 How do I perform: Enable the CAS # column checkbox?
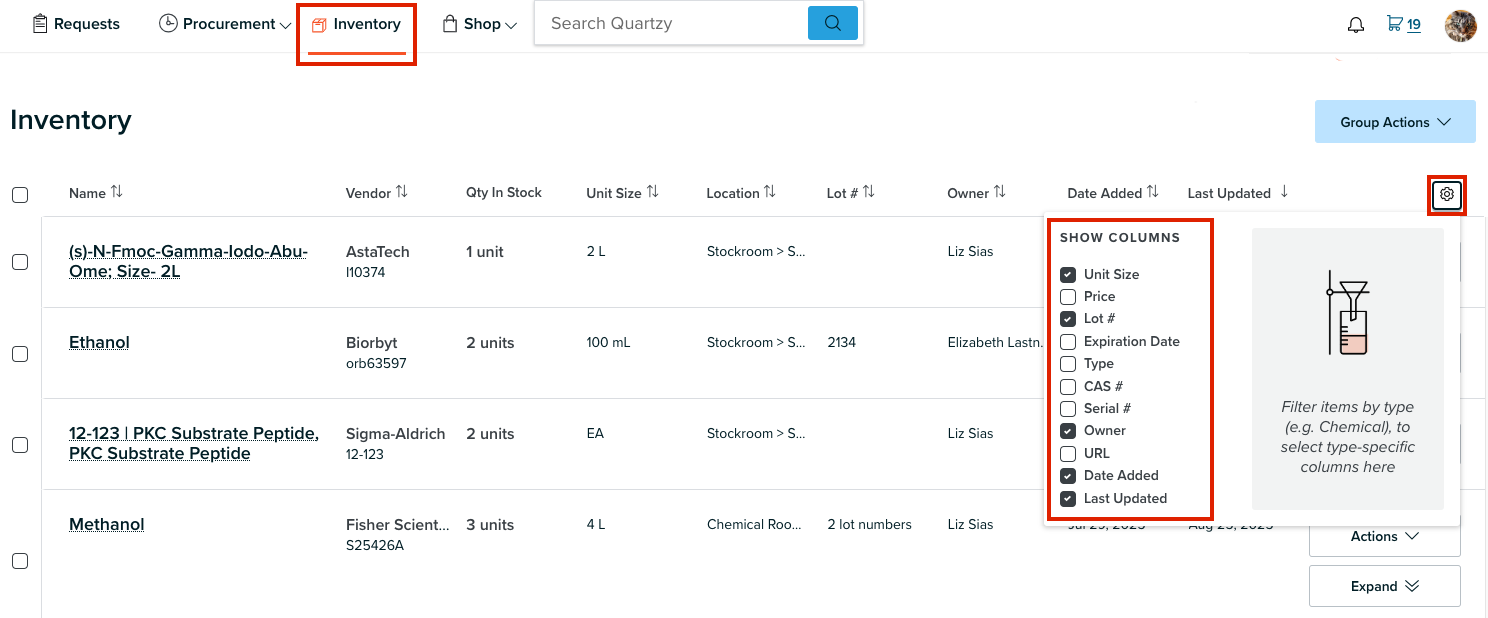1068,386
